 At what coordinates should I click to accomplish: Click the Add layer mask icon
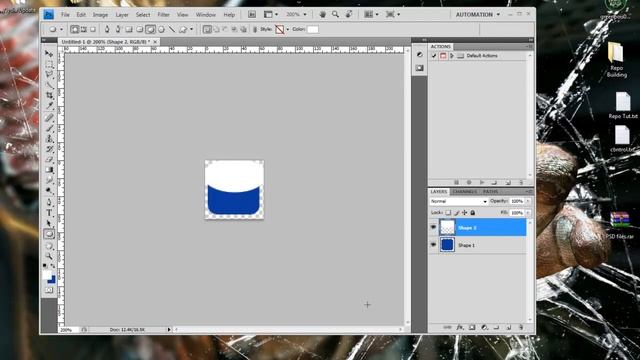tap(472, 327)
